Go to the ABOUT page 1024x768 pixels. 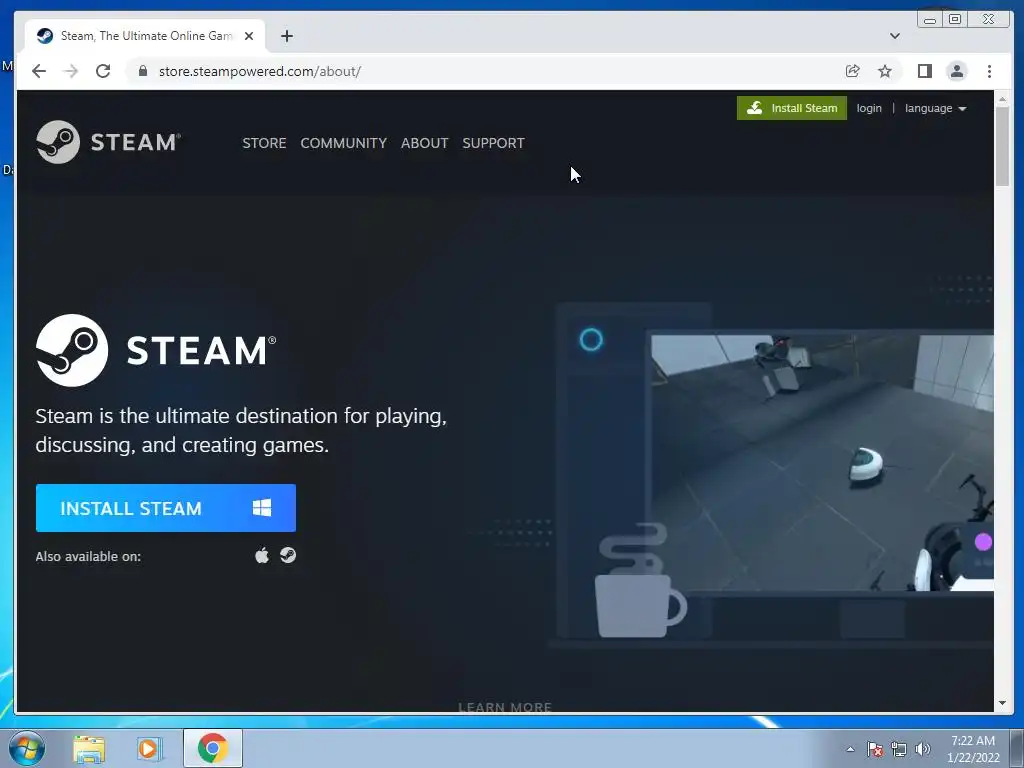click(x=424, y=143)
